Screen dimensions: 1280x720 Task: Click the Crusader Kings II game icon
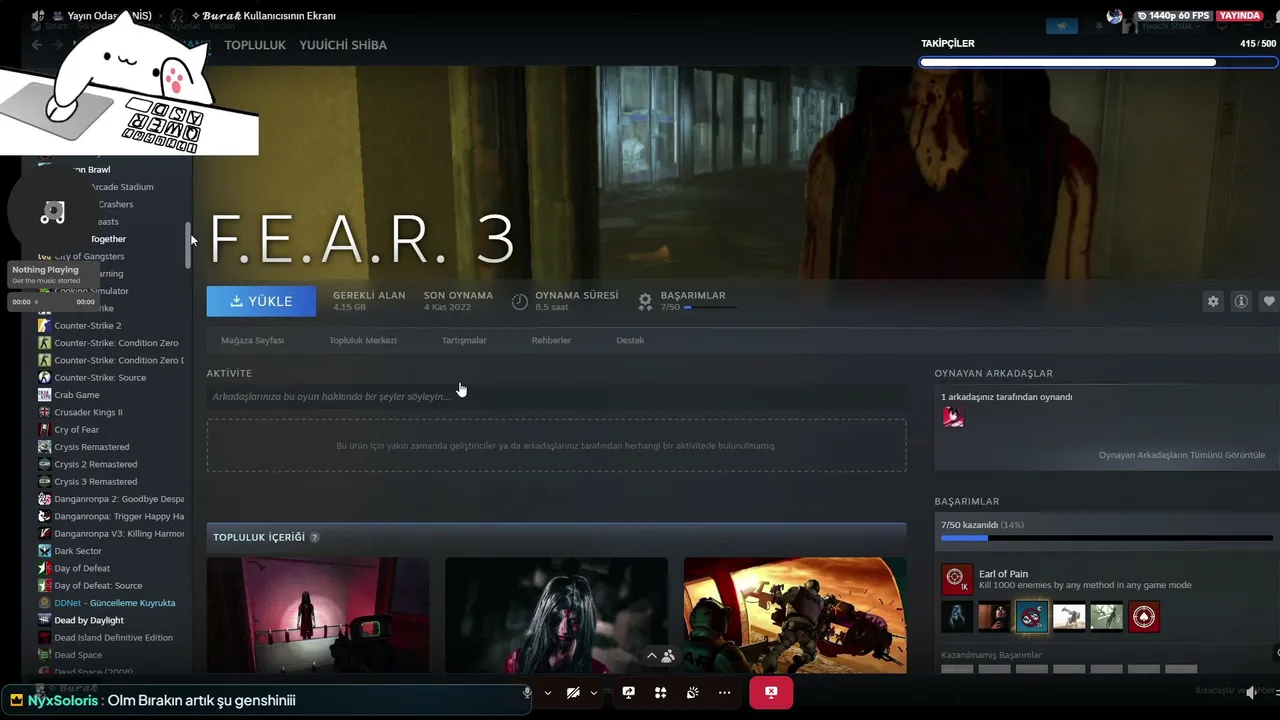(x=44, y=412)
